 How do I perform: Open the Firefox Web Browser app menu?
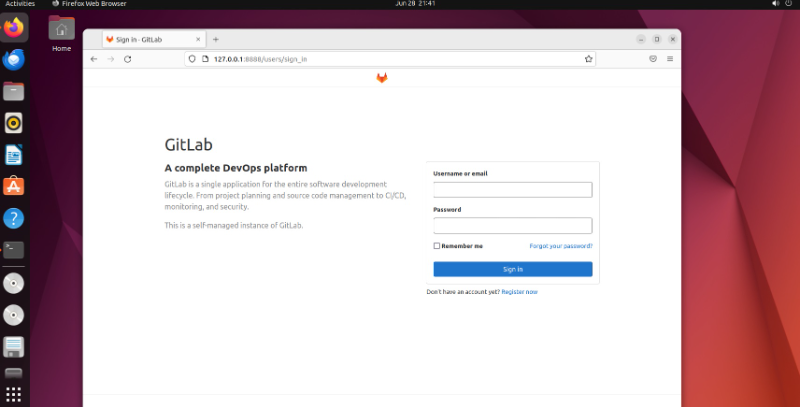pos(89,4)
